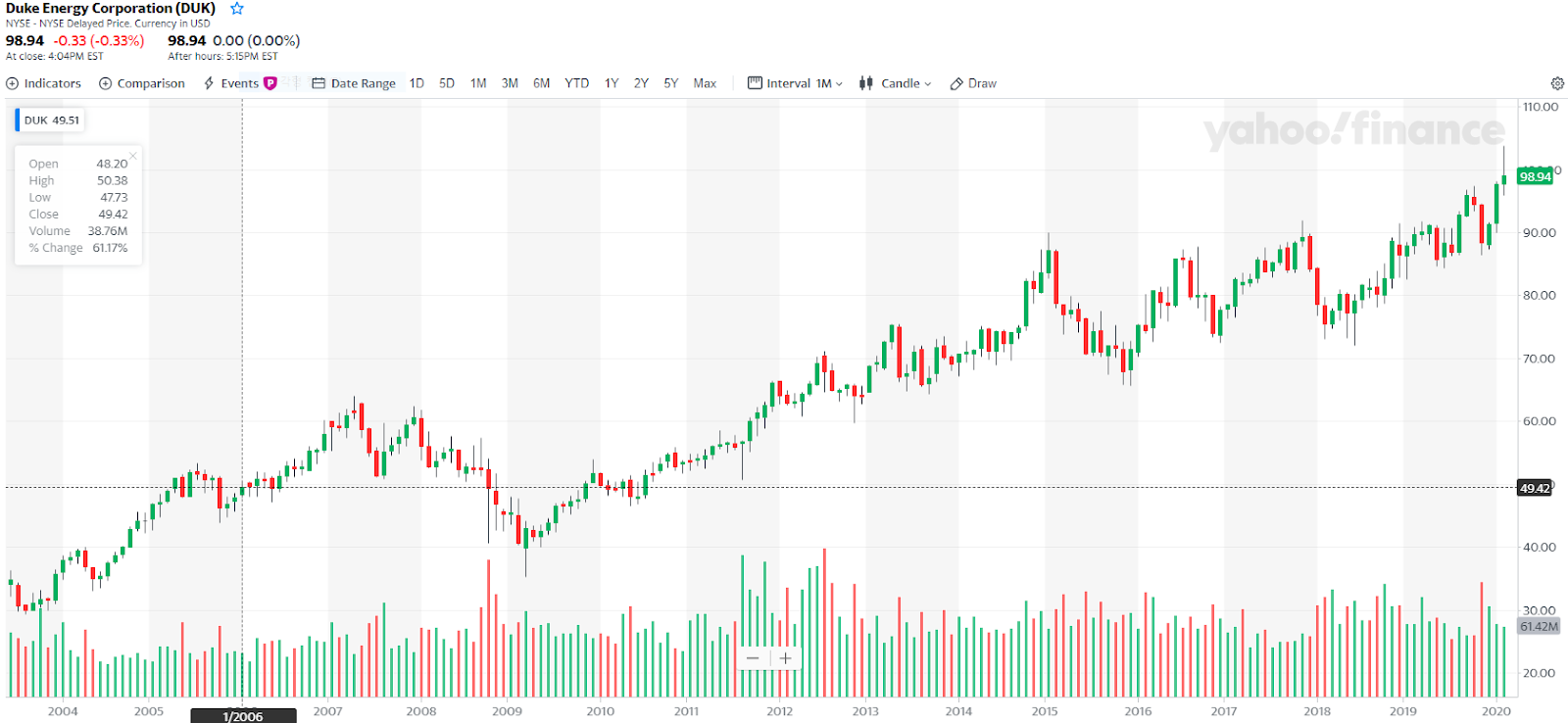Screen dimensions: 1568x723
Task: Select the 6M range
Action: coord(542,83)
